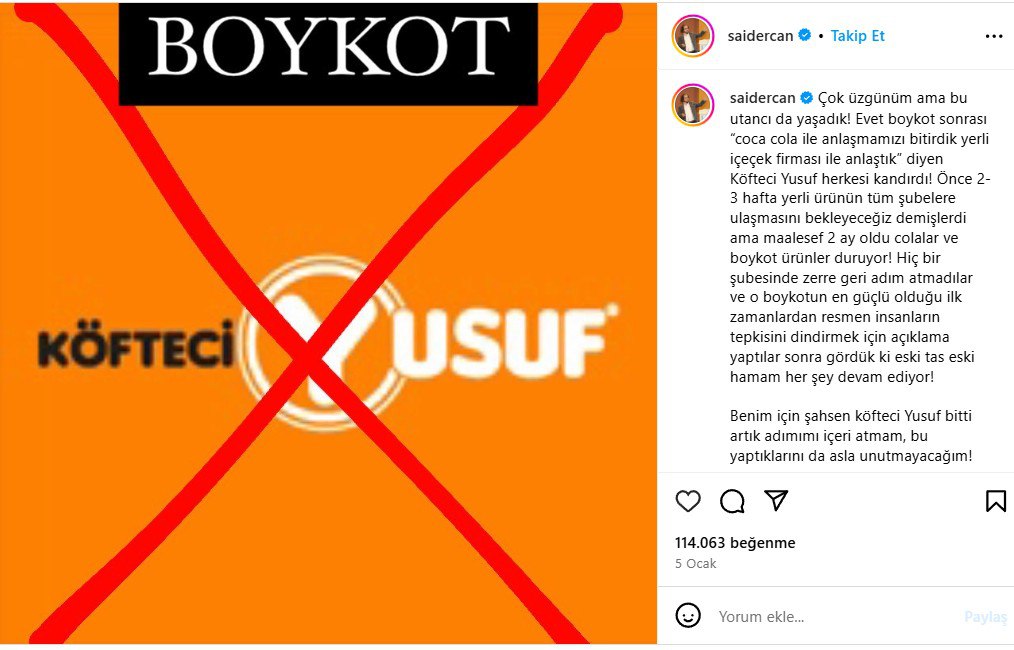Click the BOYKOT black banner
The image size is (1014, 650).
click(x=329, y=53)
